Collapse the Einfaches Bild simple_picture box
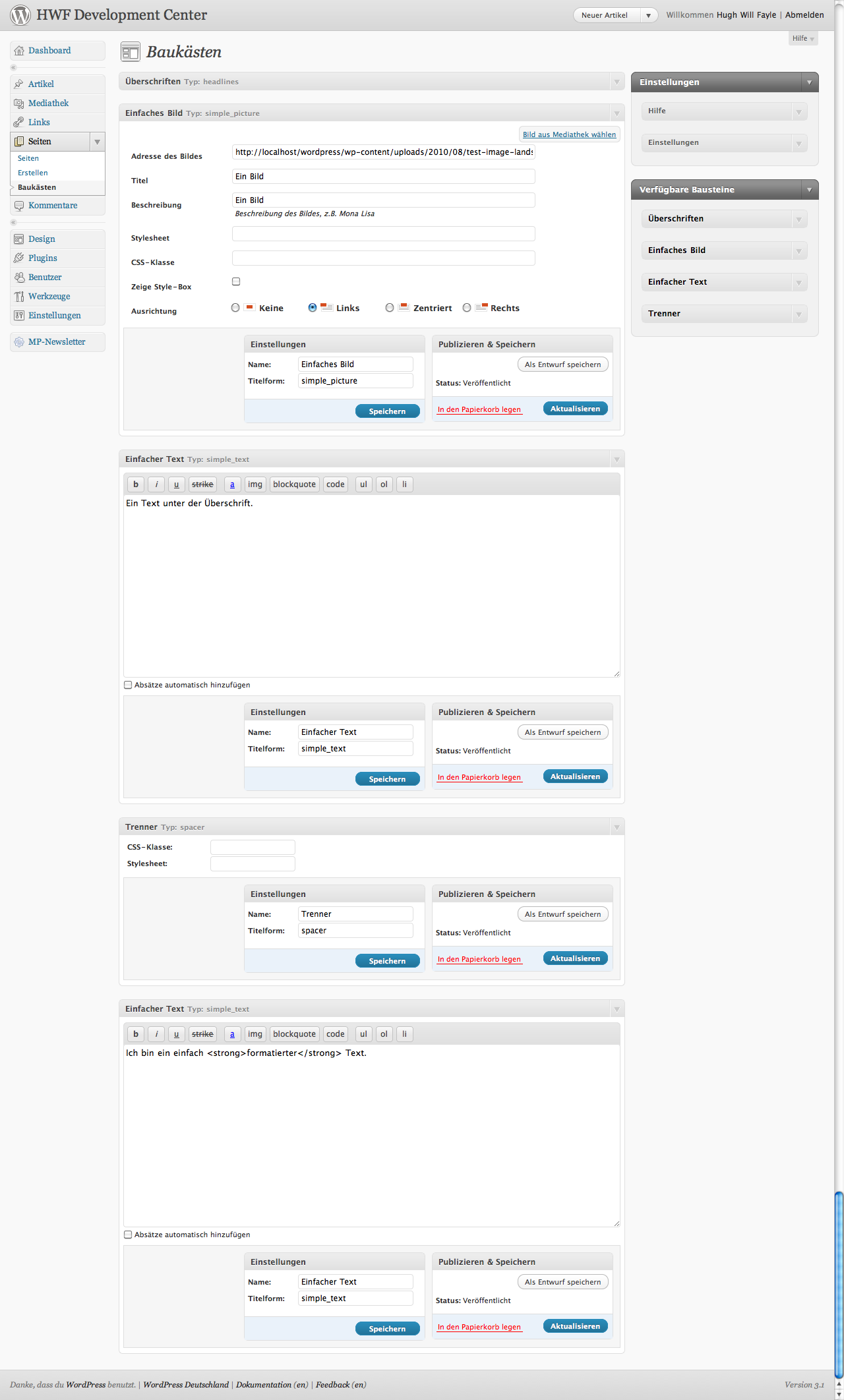Screen dimensions: 844x1400 [x=617, y=113]
